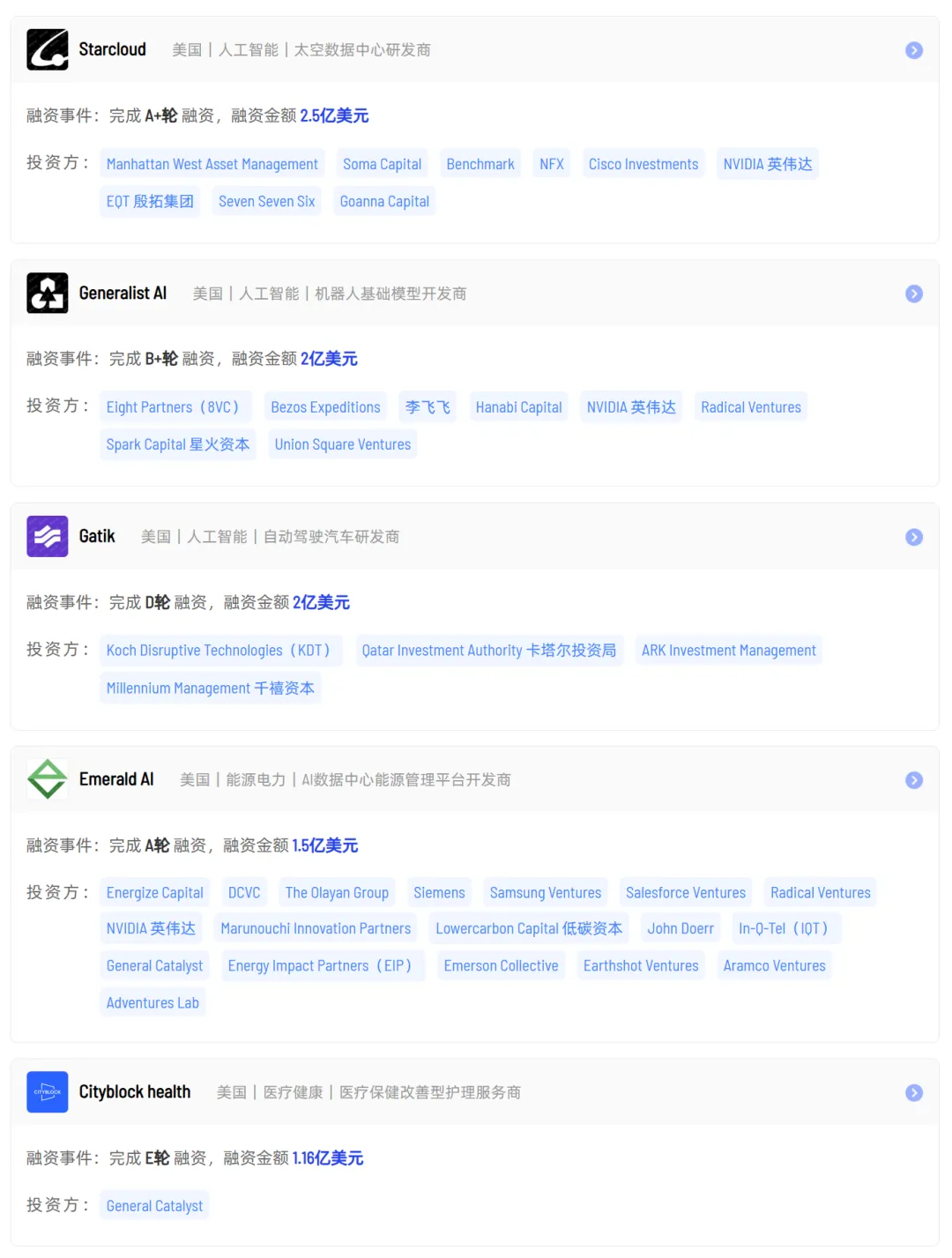The image size is (952, 1258).
Task: Select NVIDIA 英伟达 tag under Emerald AI
Action: 151,928
